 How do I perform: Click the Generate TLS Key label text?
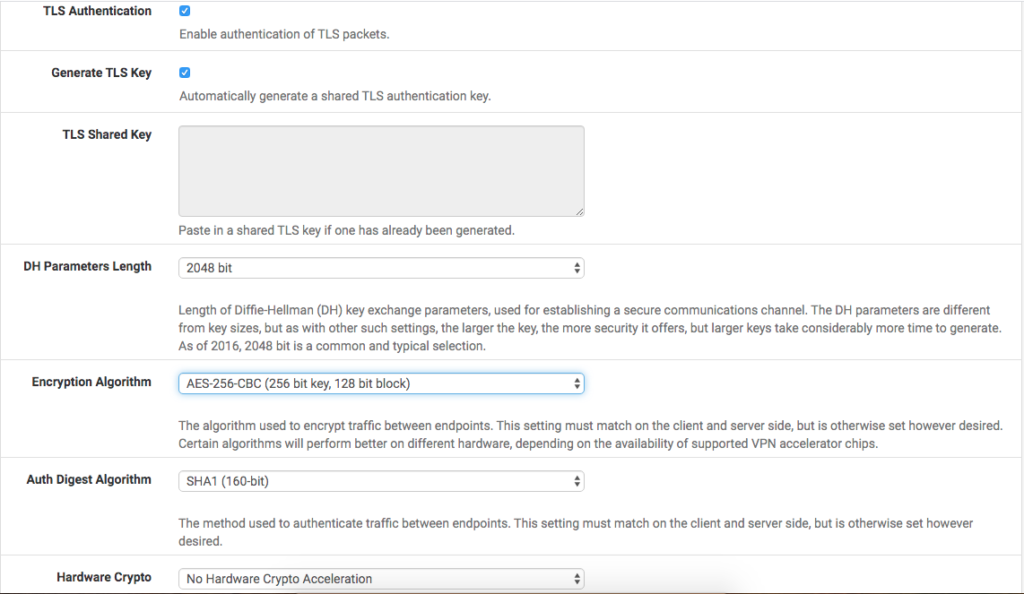tap(101, 72)
